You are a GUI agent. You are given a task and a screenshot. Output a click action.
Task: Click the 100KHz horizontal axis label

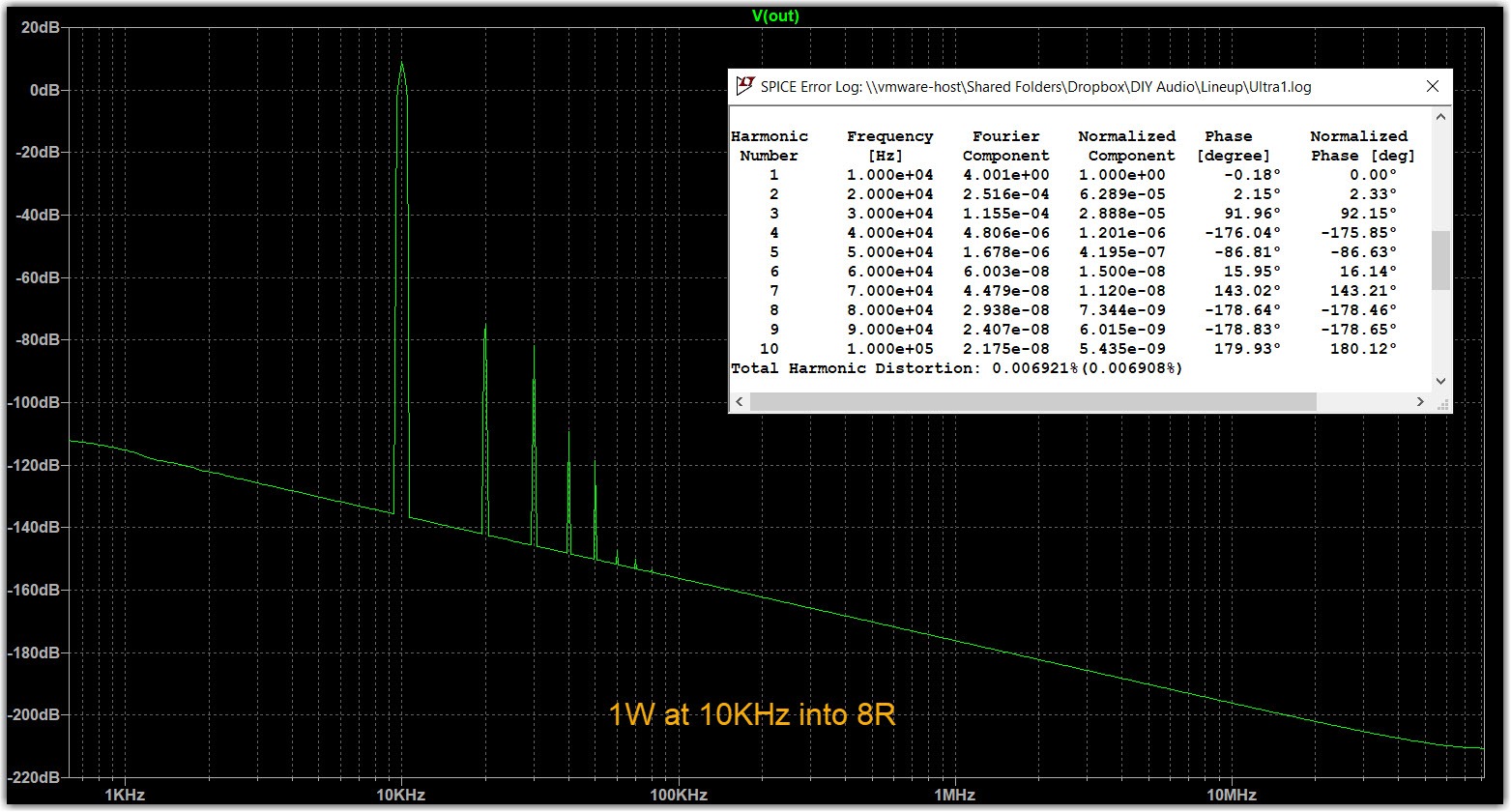tap(678, 796)
